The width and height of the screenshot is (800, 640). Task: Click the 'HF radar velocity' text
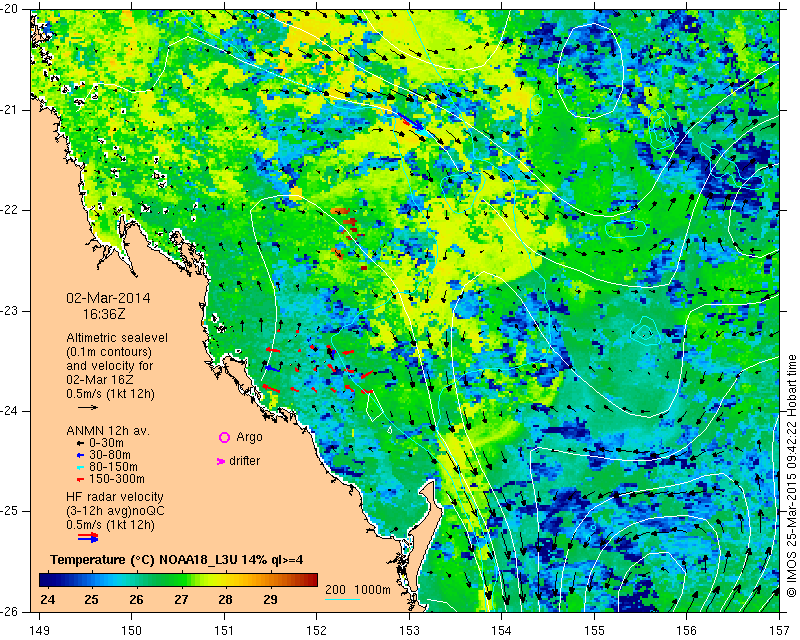pyautogui.click(x=115, y=497)
